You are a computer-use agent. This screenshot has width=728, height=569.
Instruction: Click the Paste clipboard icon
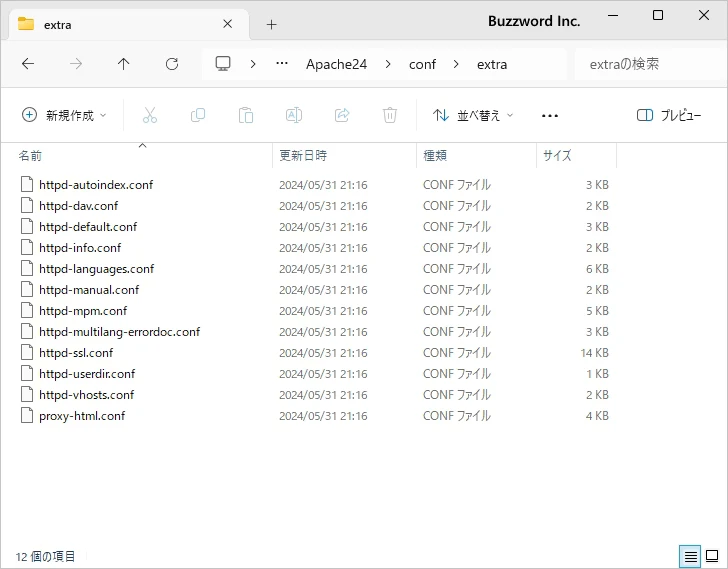coord(246,115)
